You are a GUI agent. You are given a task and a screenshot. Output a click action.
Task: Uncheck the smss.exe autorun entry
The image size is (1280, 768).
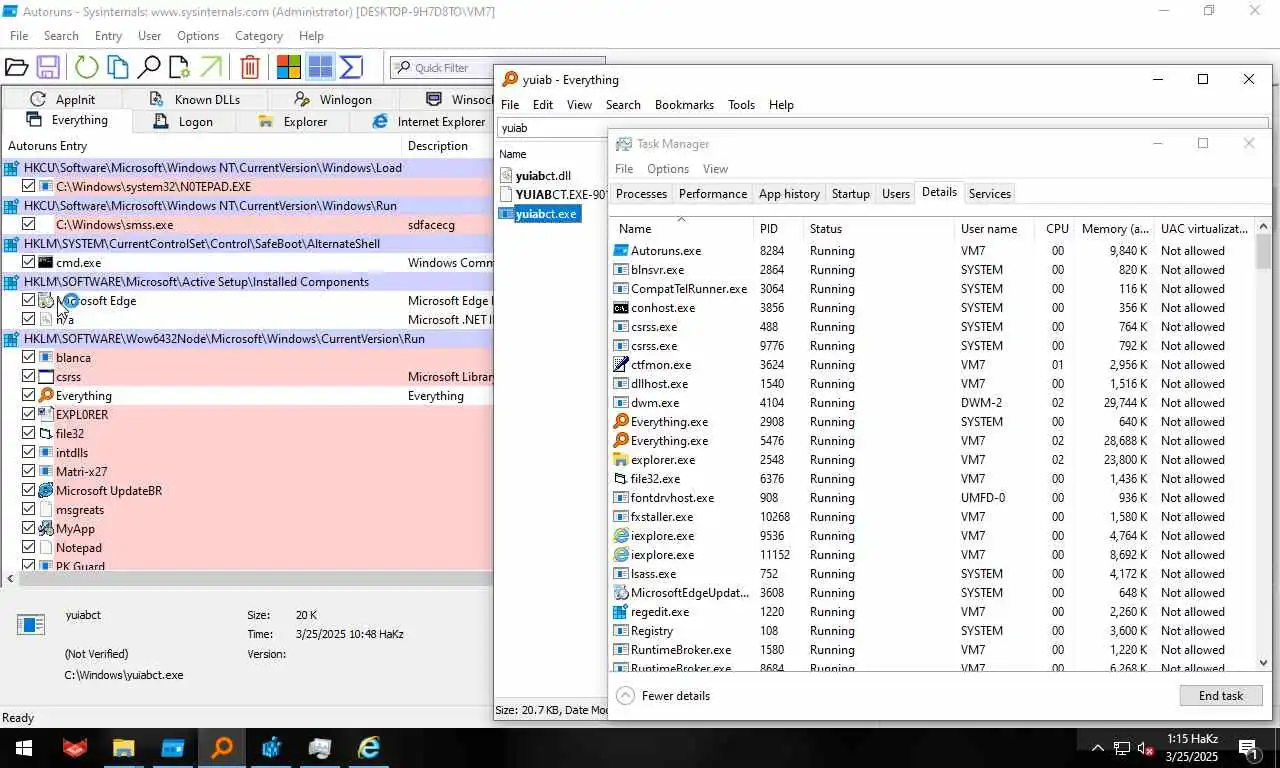click(x=29, y=224)
